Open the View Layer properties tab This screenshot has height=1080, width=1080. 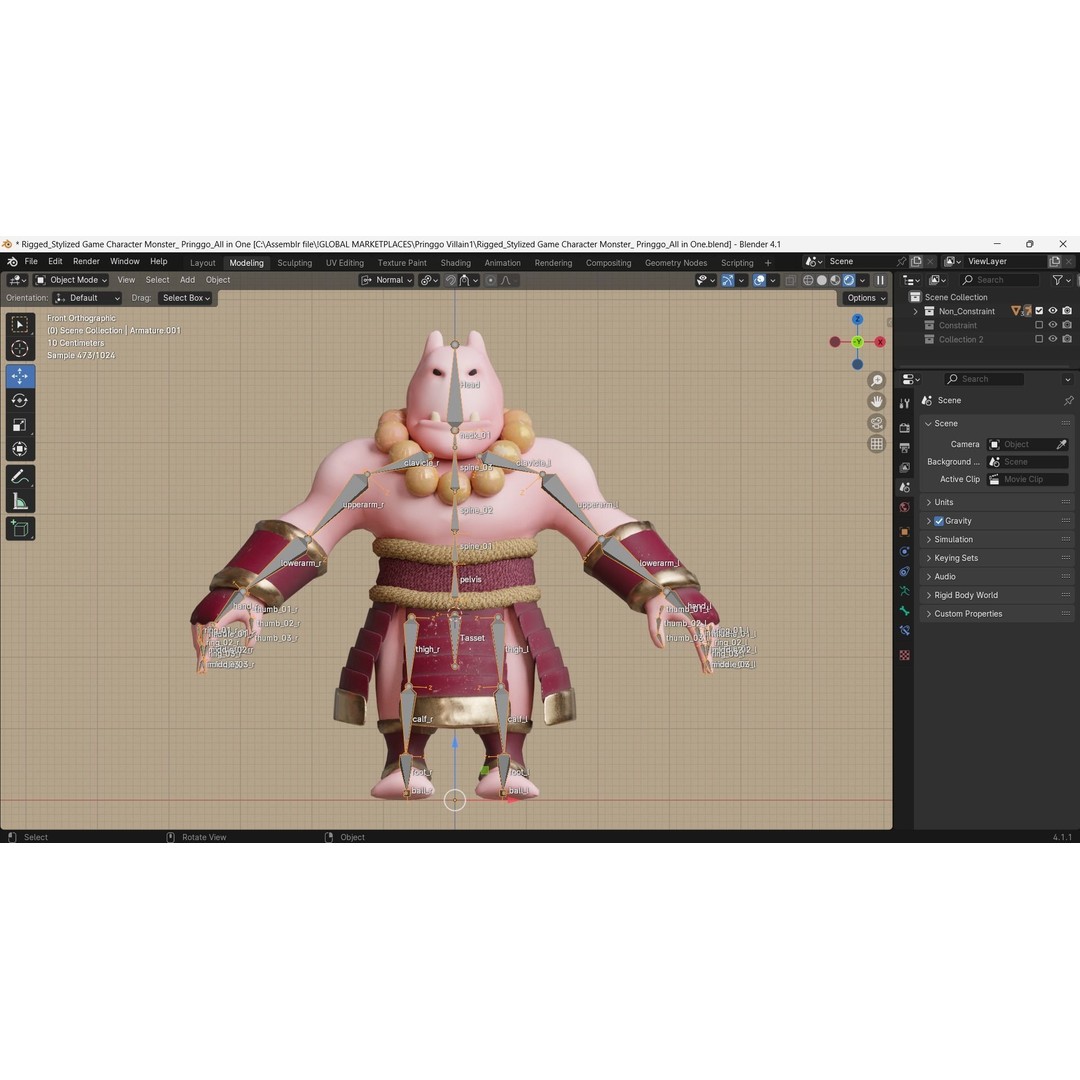click(x=904, y=467)
